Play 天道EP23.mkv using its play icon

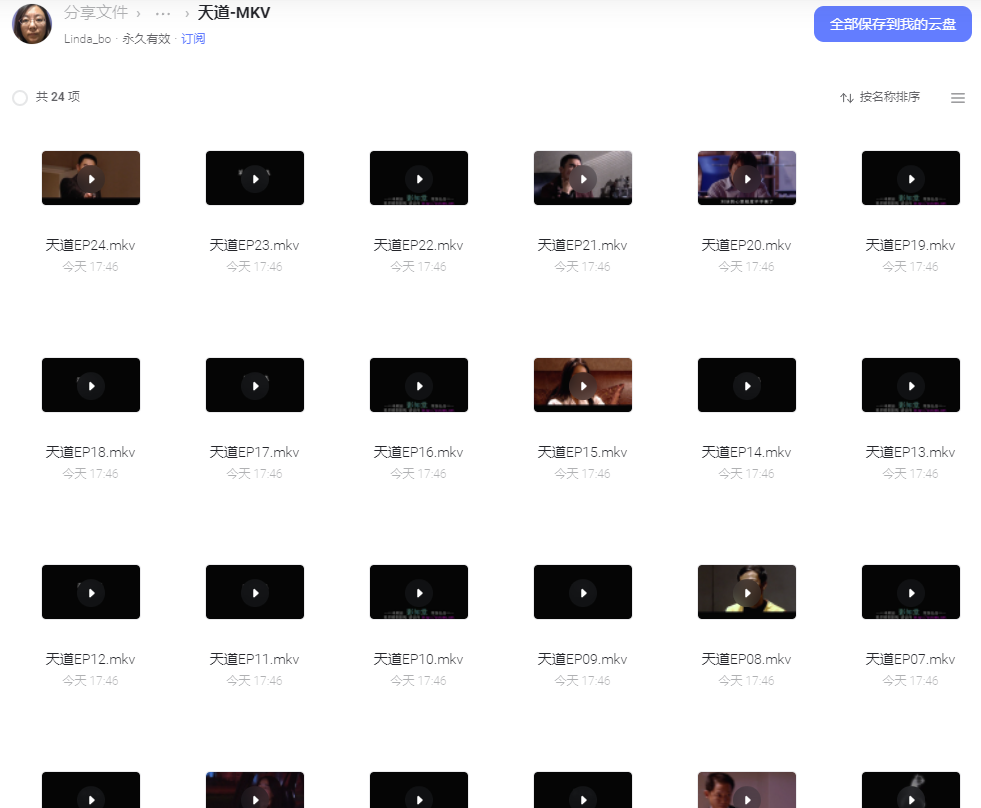click(x=255, y=179)
